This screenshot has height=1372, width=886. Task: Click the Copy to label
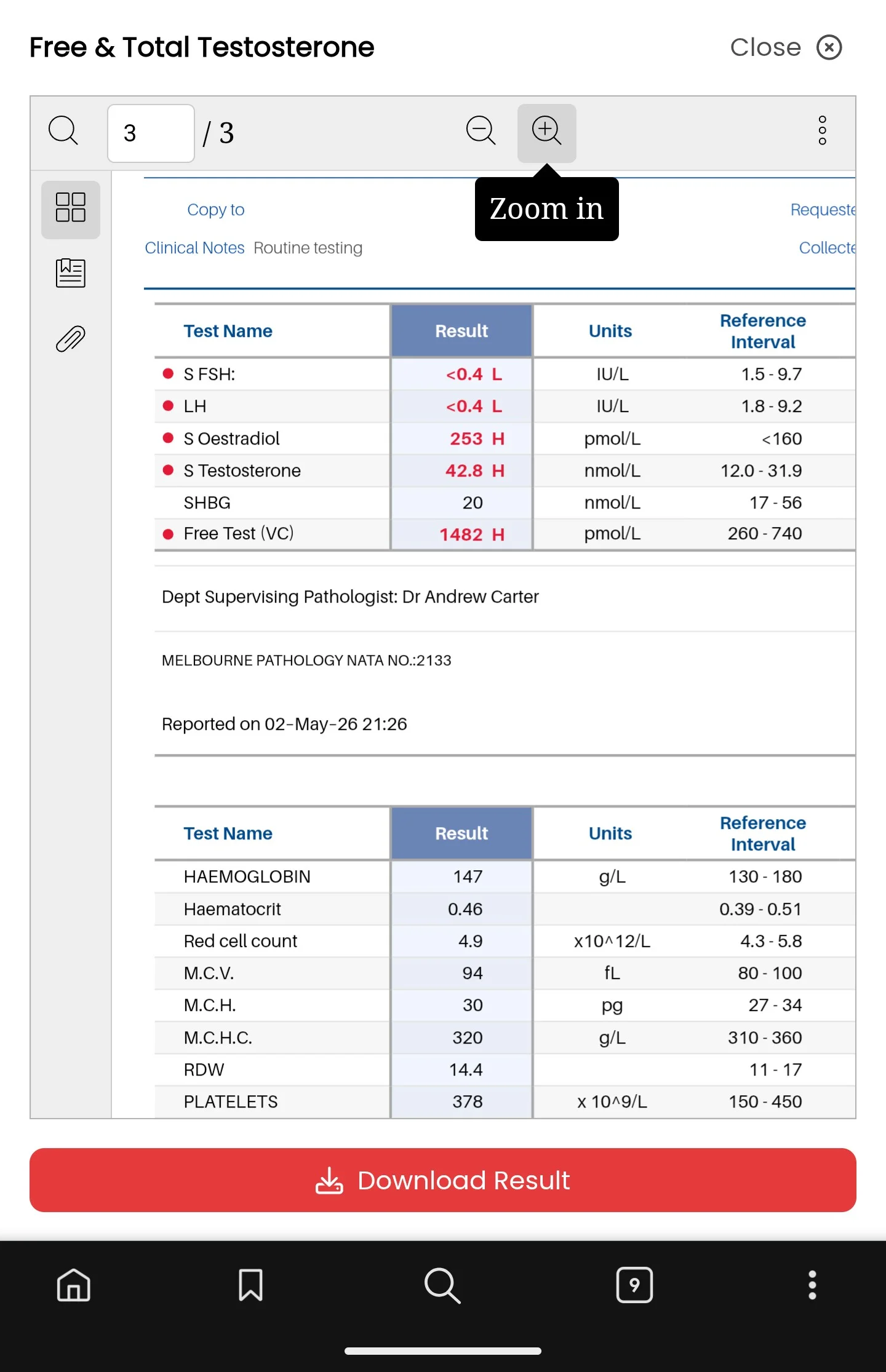tap(215, 210)
